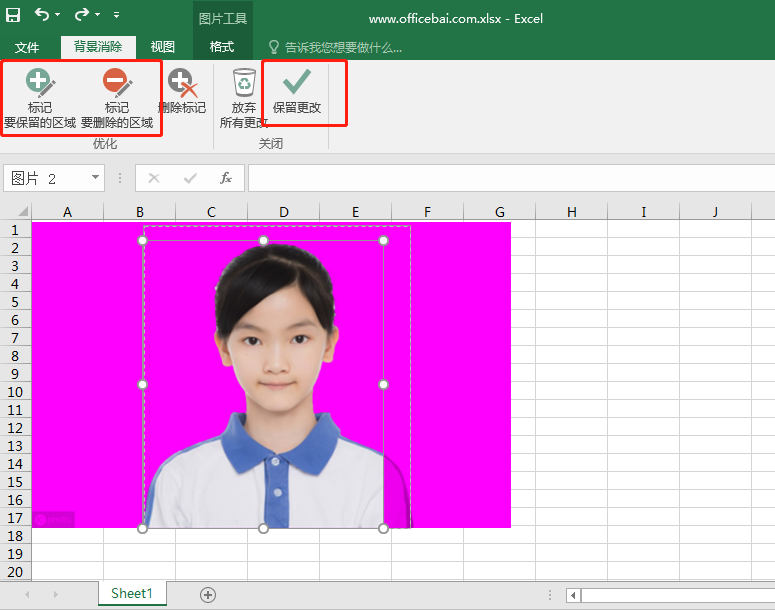The width and height of the screenshot is (775, 610).
Task: Open the Redo history dropdown arrow
Action: [x=97, y=15]
